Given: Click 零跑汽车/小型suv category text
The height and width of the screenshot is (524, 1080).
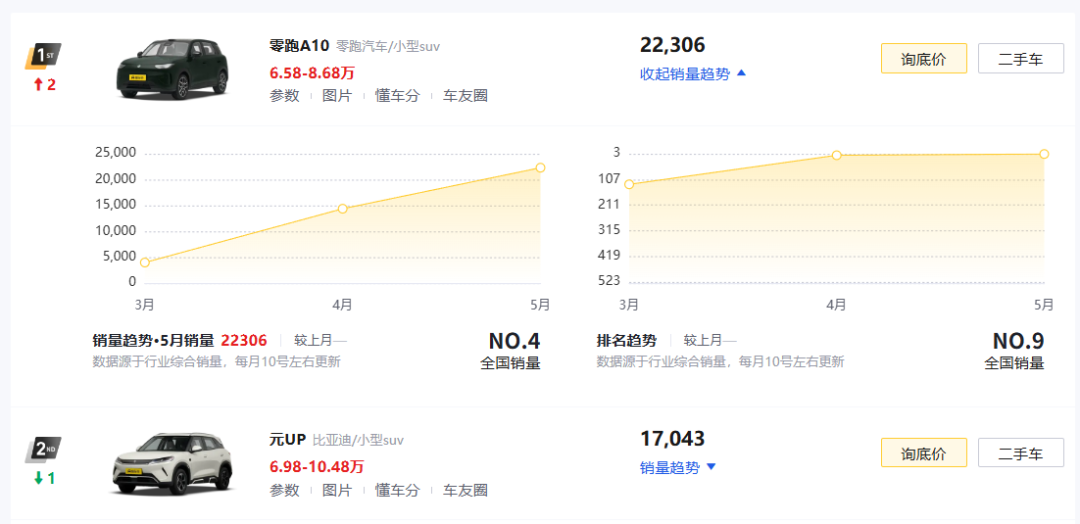Looking at the screenshot, I should click(x=388, y=47).
